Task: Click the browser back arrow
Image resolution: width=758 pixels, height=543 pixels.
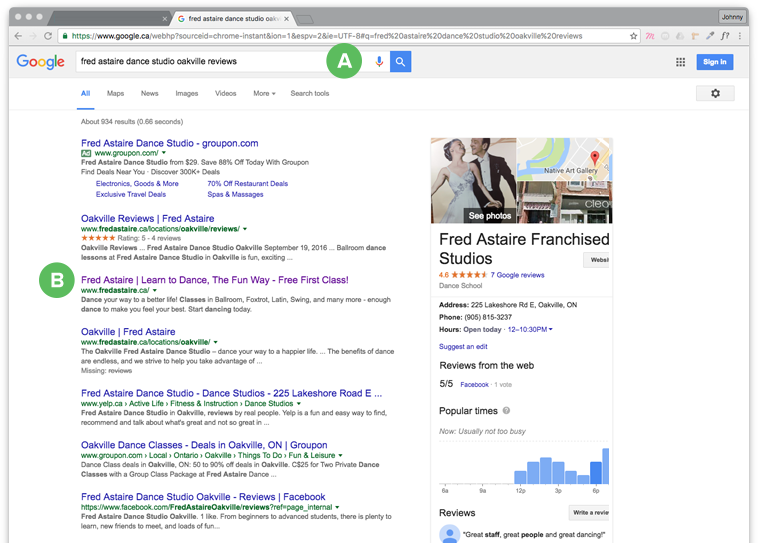Action: click(18, 36)
